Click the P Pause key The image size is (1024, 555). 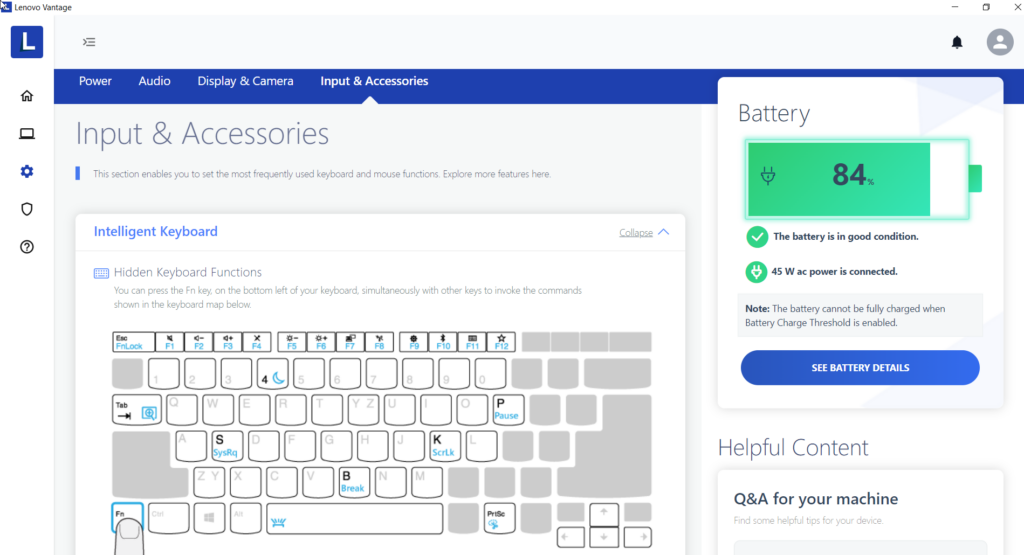[508, 410]
